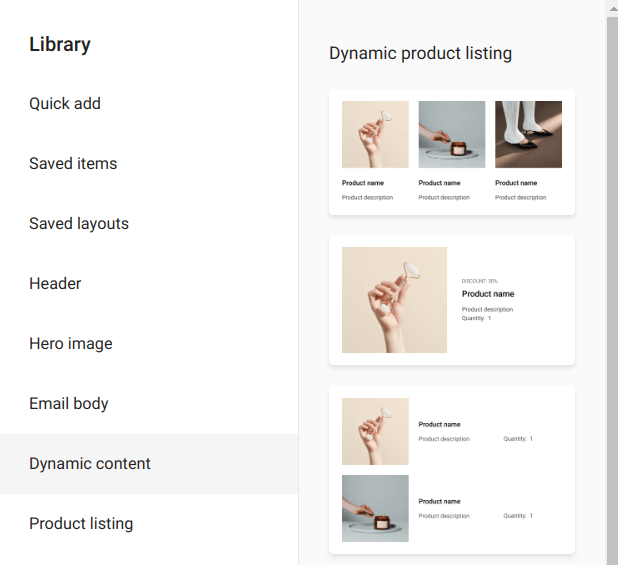Click the jar image in the third layout card

point(375,508)
